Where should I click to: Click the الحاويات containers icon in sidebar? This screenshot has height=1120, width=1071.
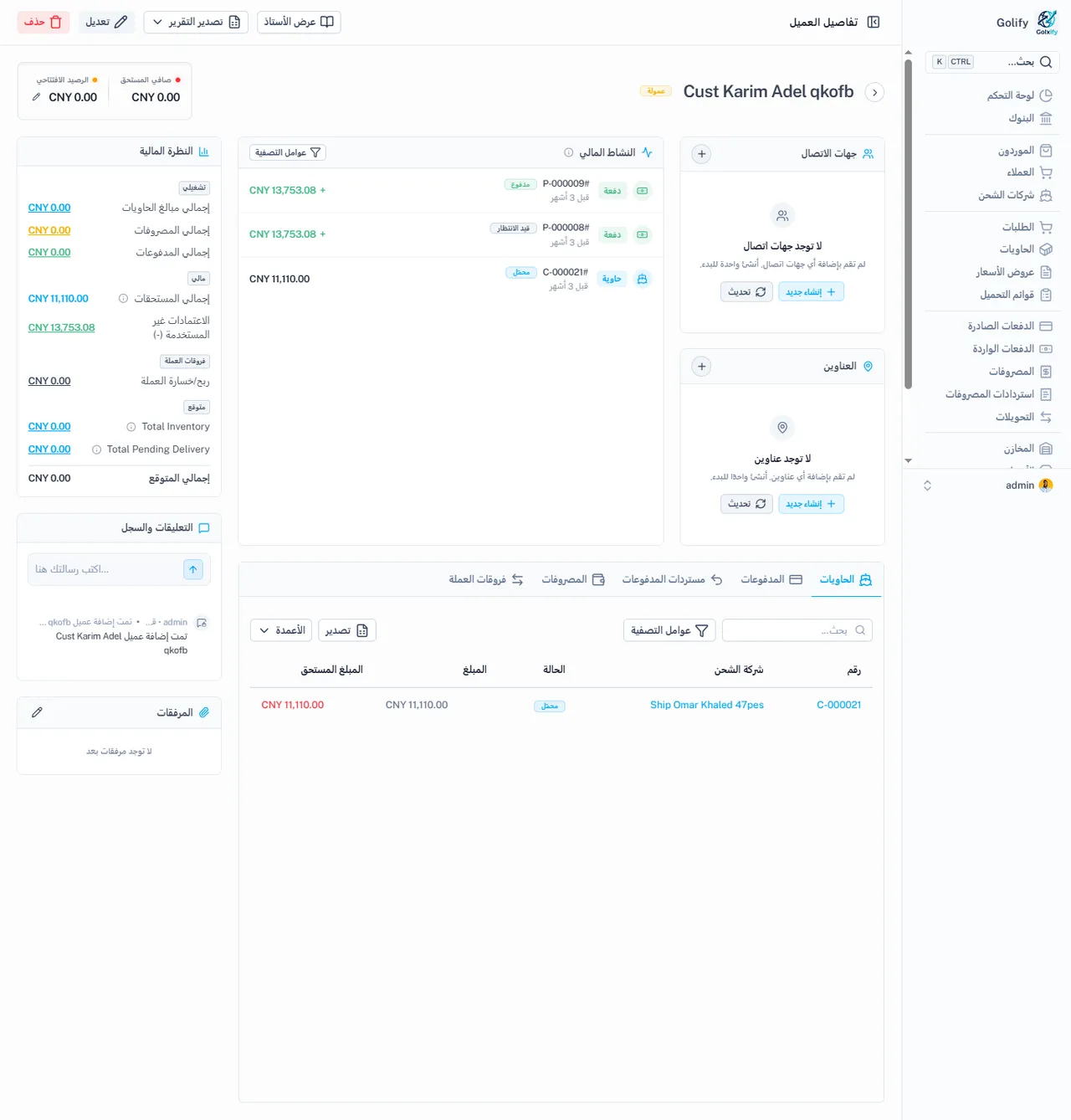click(x=1046, y=249)
